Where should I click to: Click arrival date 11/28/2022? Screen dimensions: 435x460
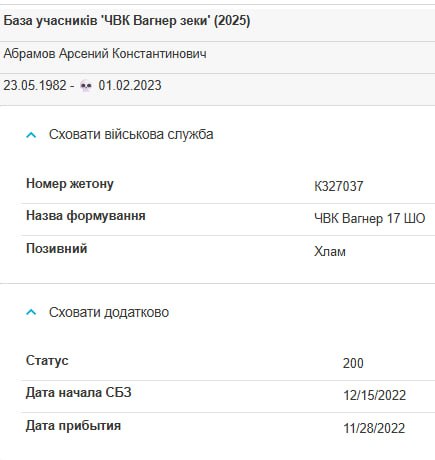(x=374, y=428)
